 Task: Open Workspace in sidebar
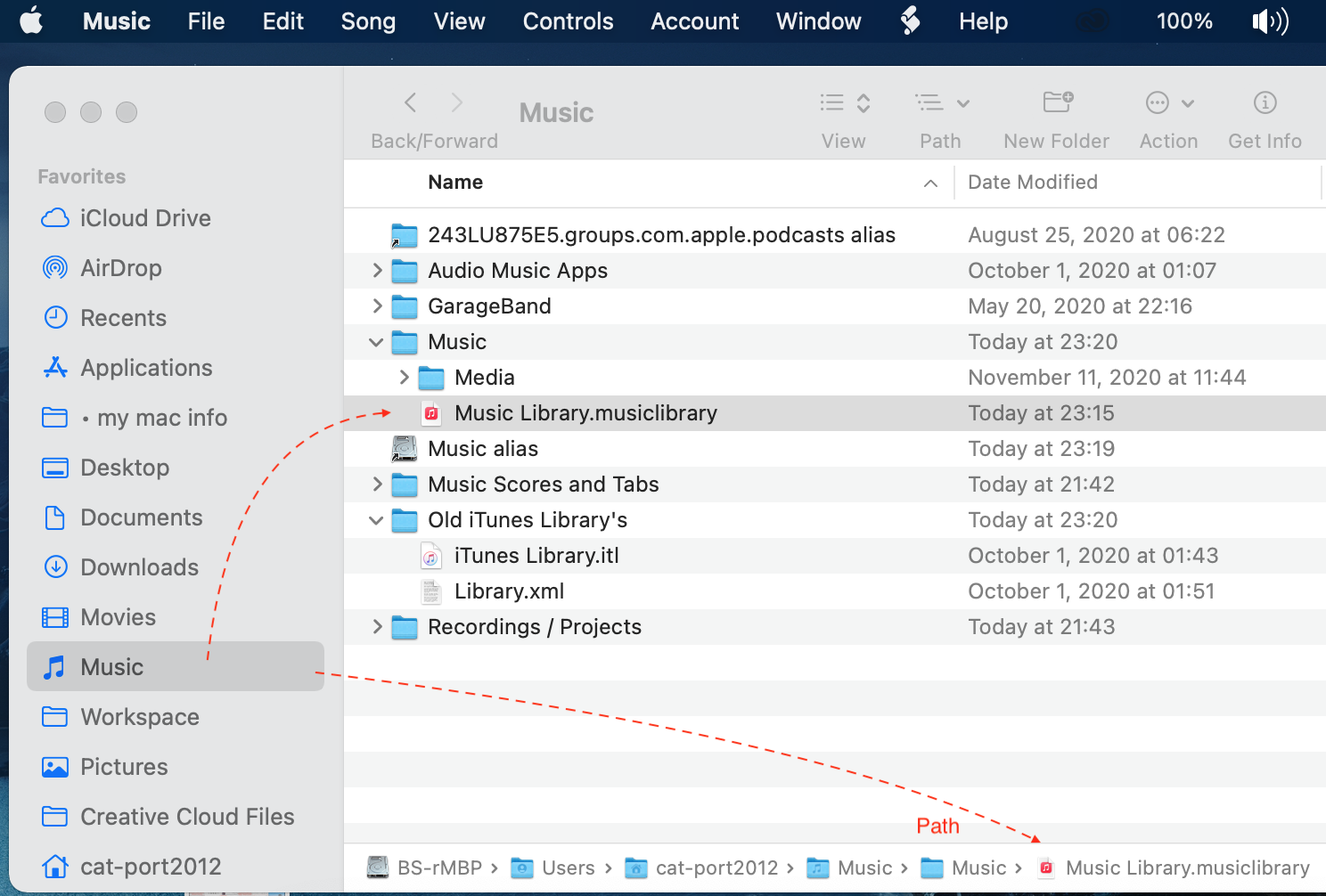(x=176, y=717)
